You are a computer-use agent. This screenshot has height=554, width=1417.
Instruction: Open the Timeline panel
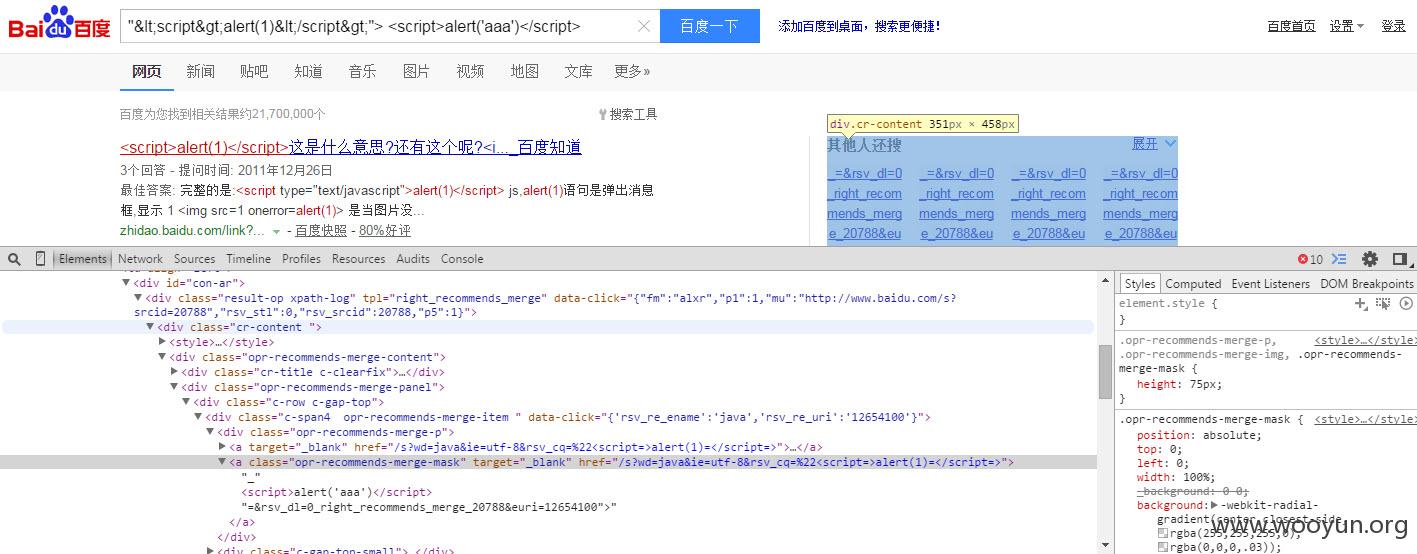(248, 259)
